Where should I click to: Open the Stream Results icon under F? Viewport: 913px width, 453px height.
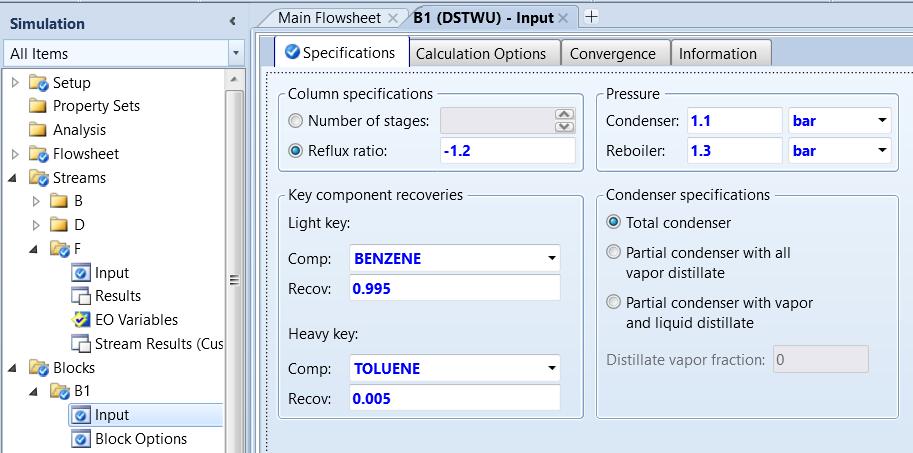81,344
